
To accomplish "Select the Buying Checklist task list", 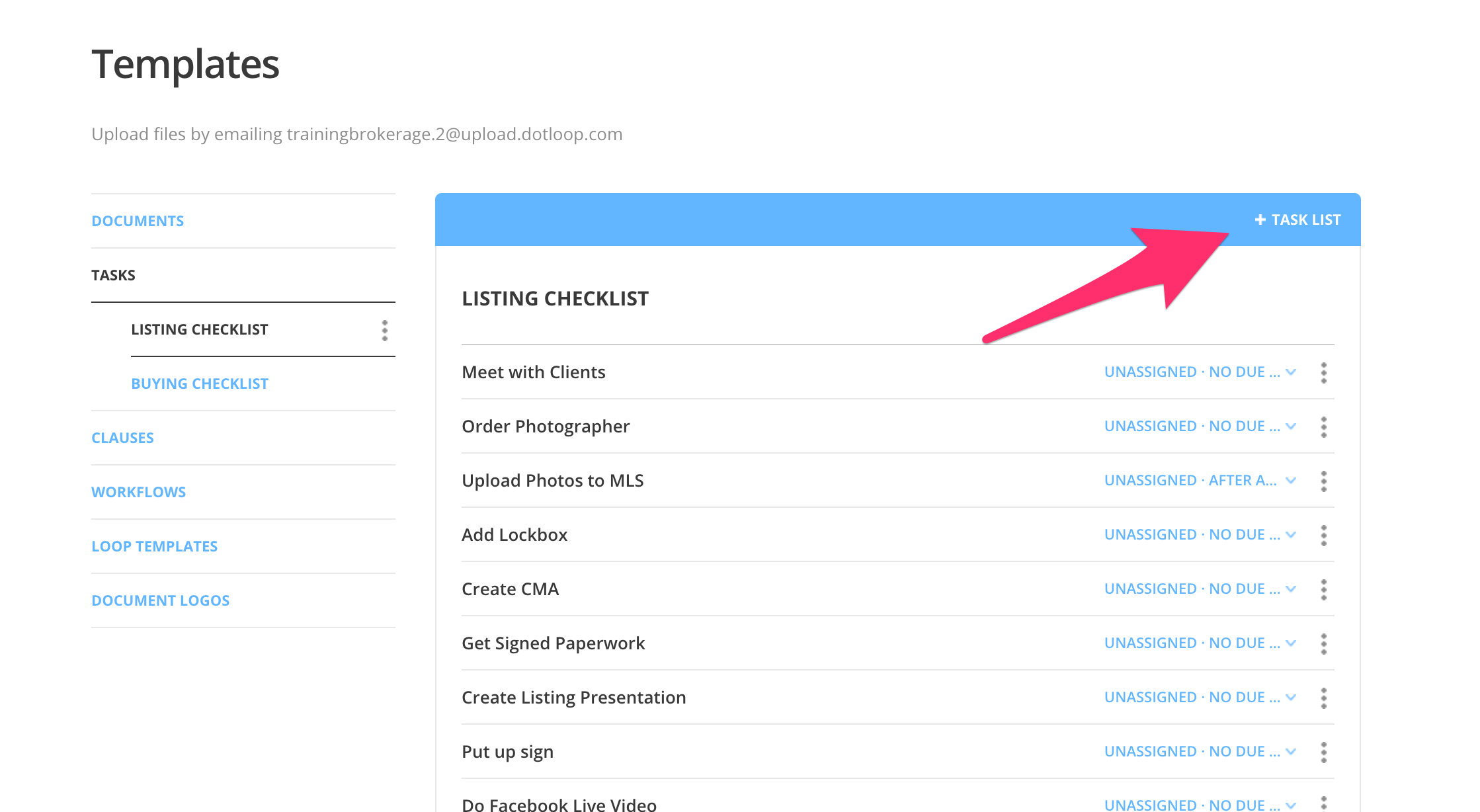I will [200, 384].
